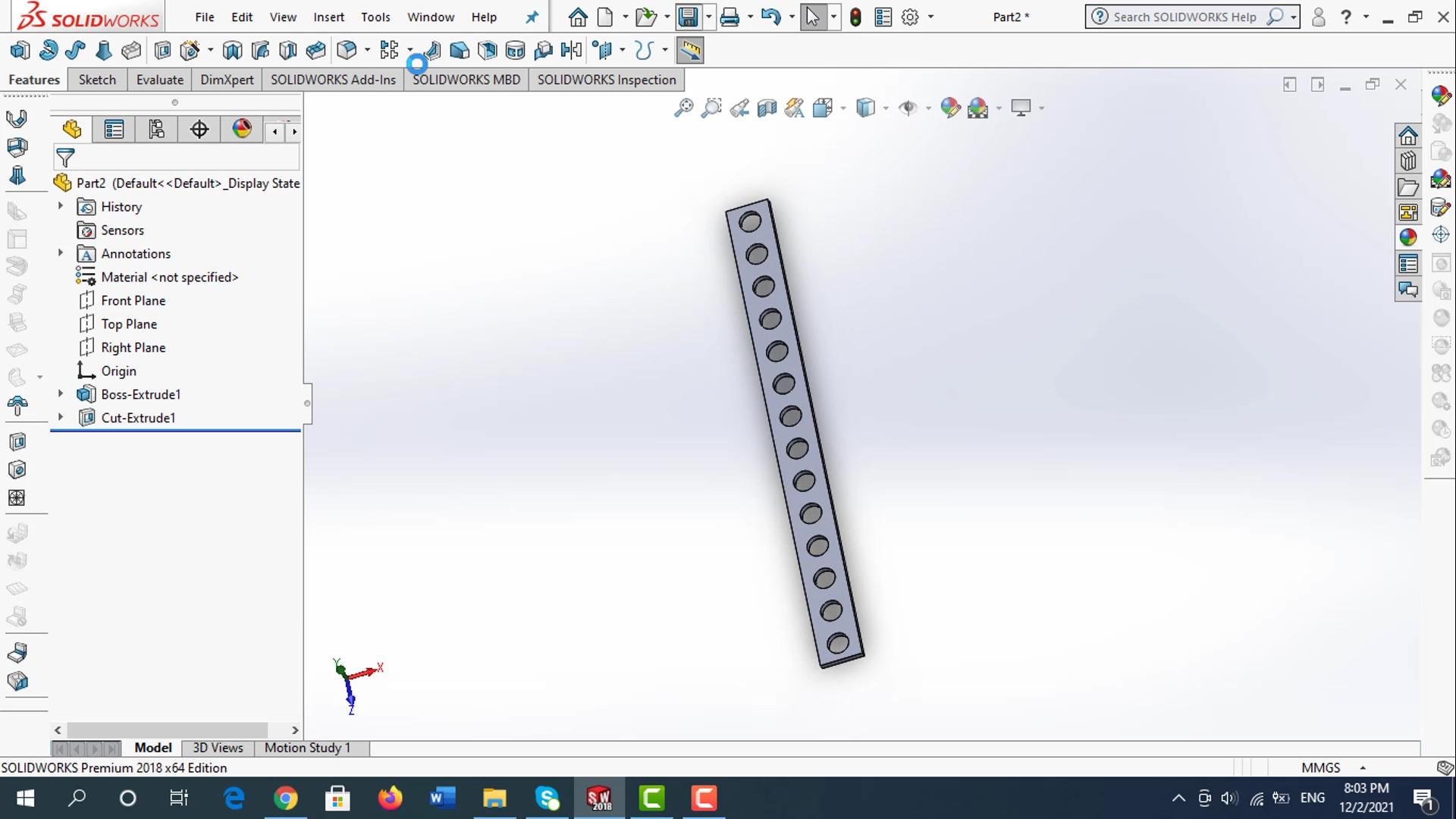The width and height of the screenshot is (1456, 819).
Task: Select the Front Plane item
Action: tap(133, 300)
